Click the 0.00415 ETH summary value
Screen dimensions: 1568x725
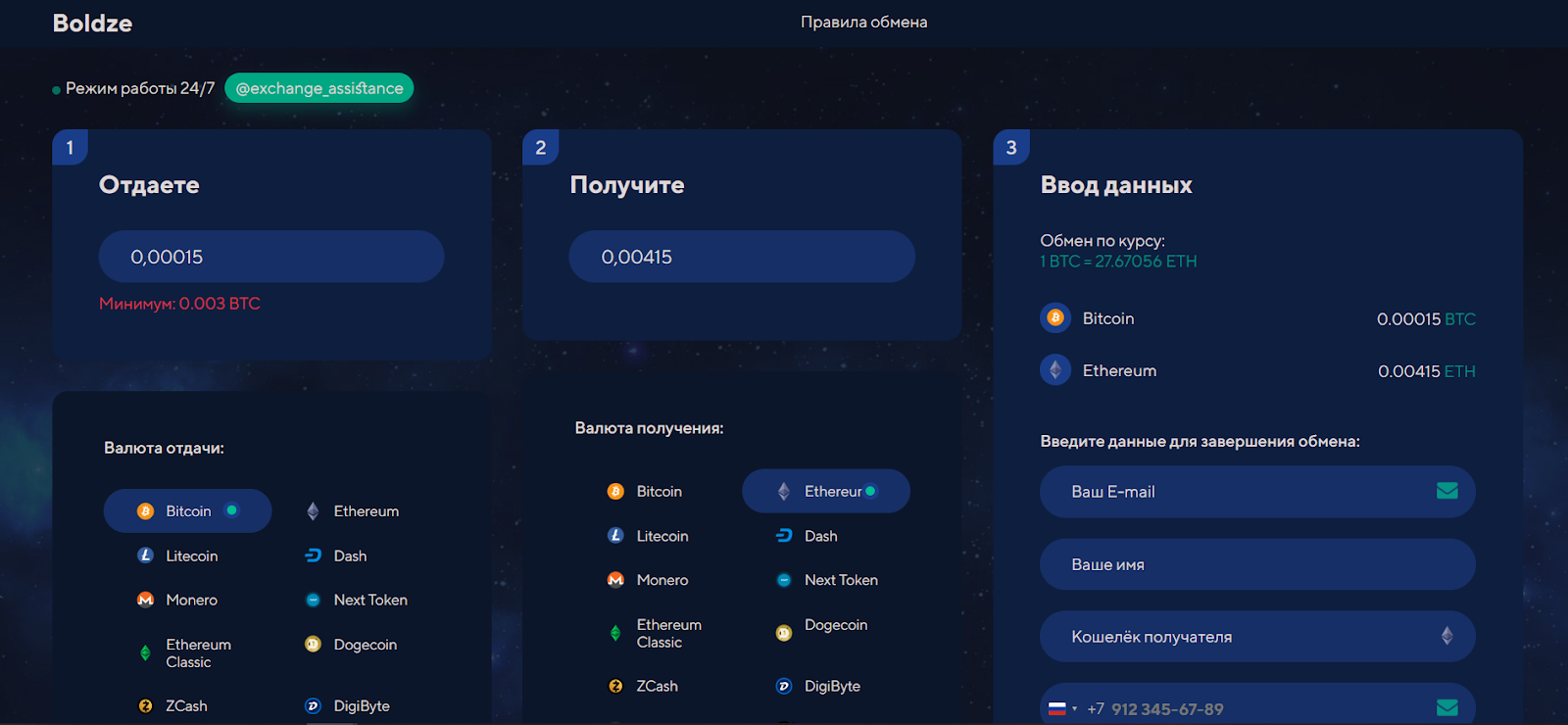tap(1427, 371)
